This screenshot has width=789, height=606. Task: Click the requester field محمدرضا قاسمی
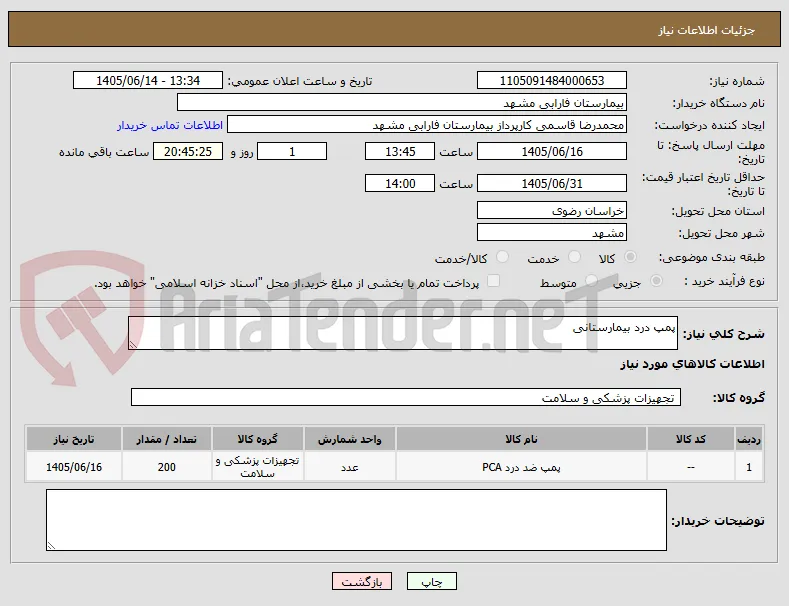(427, 125)
